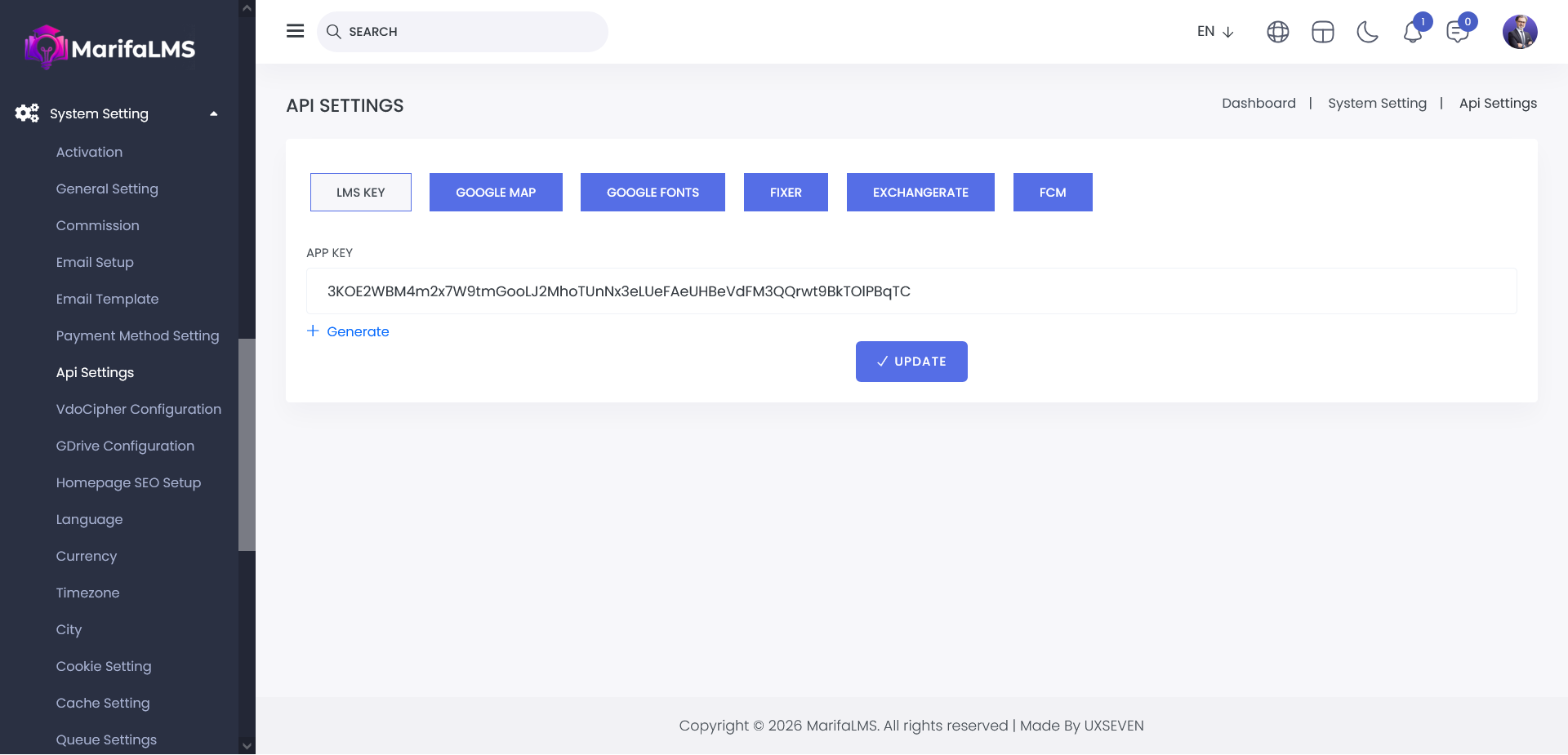The width and height of the screenshot is (1568, 755).
Task: Click the layout panel icon in header
Action: [x=1322, y=32]
